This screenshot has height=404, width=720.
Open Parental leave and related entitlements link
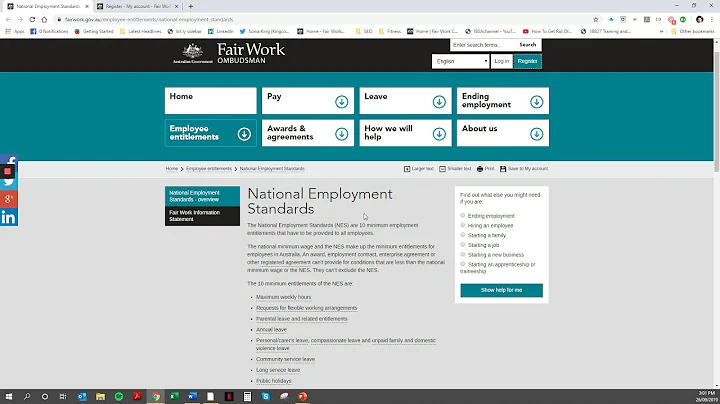point(302,319)
